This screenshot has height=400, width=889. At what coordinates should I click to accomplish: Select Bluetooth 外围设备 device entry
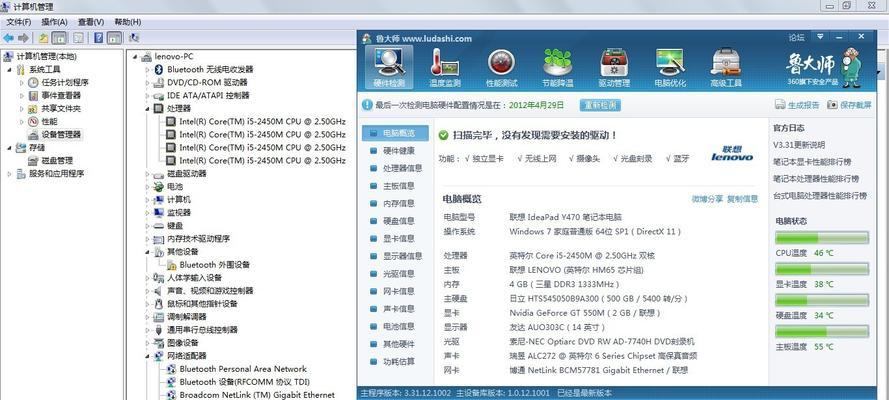pos(215,265)
